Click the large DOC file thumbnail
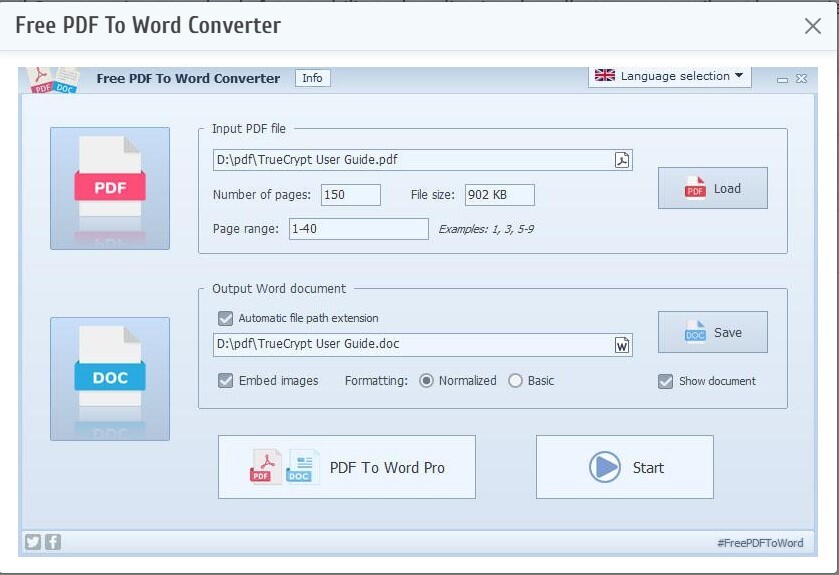The height and width of the screenshot is (575, 839). coord(110,379)
